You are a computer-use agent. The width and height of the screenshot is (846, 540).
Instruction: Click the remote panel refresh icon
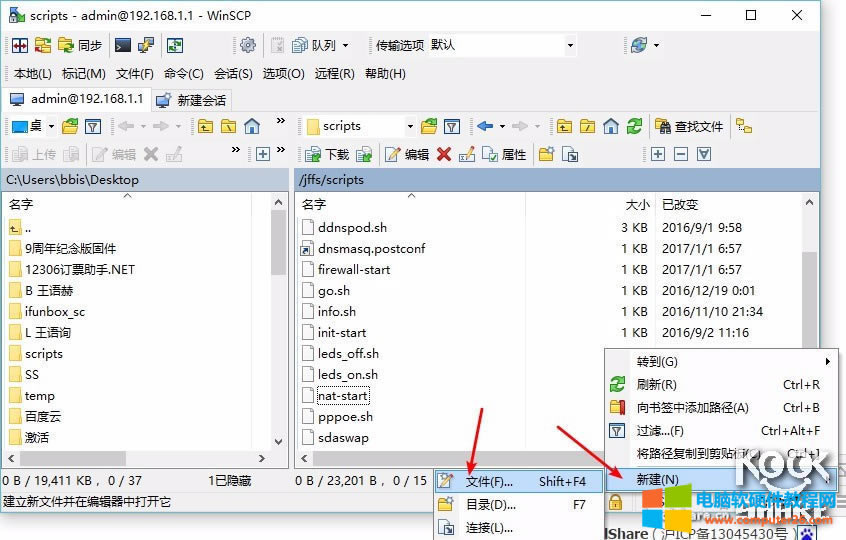tap(634, 127)
